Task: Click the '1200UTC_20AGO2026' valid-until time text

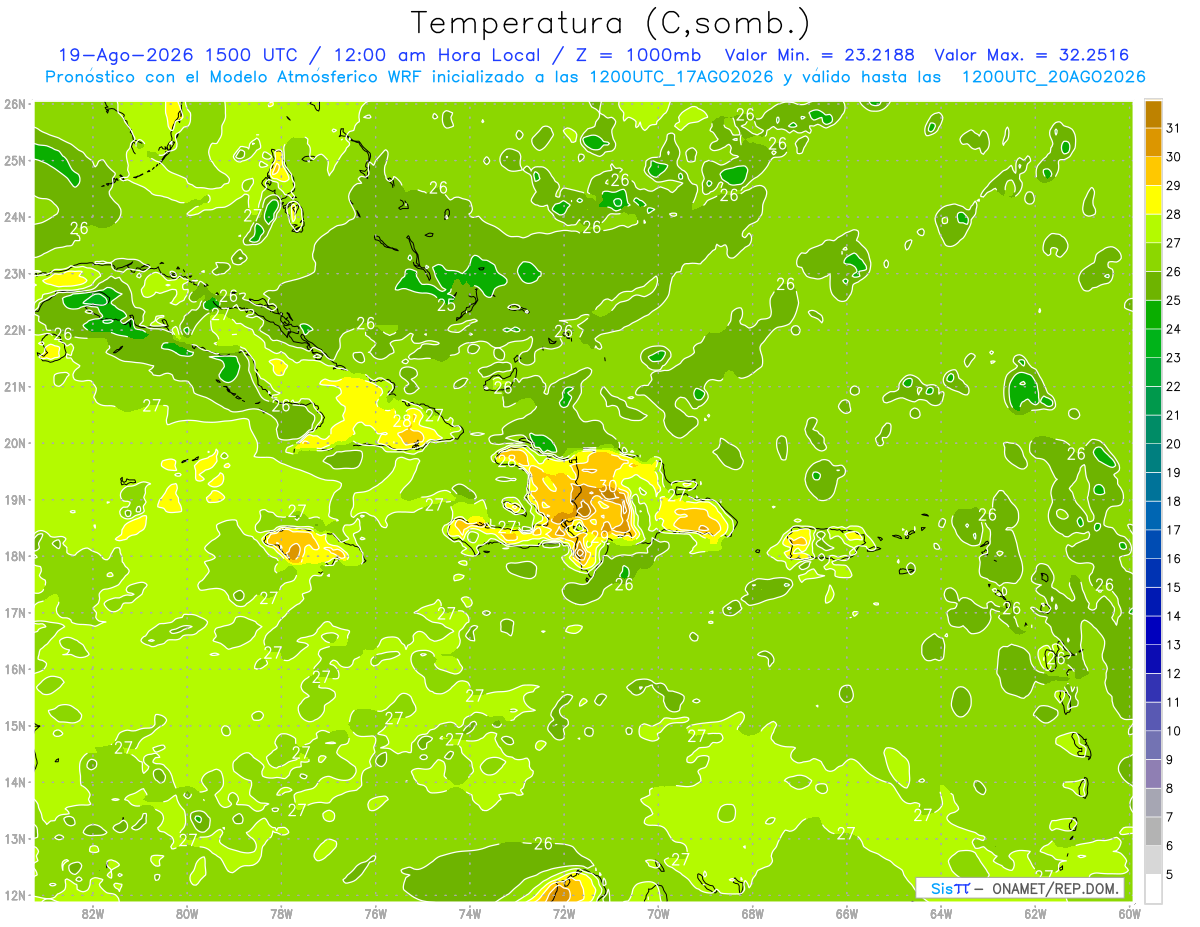Action: click(1053, 77)
